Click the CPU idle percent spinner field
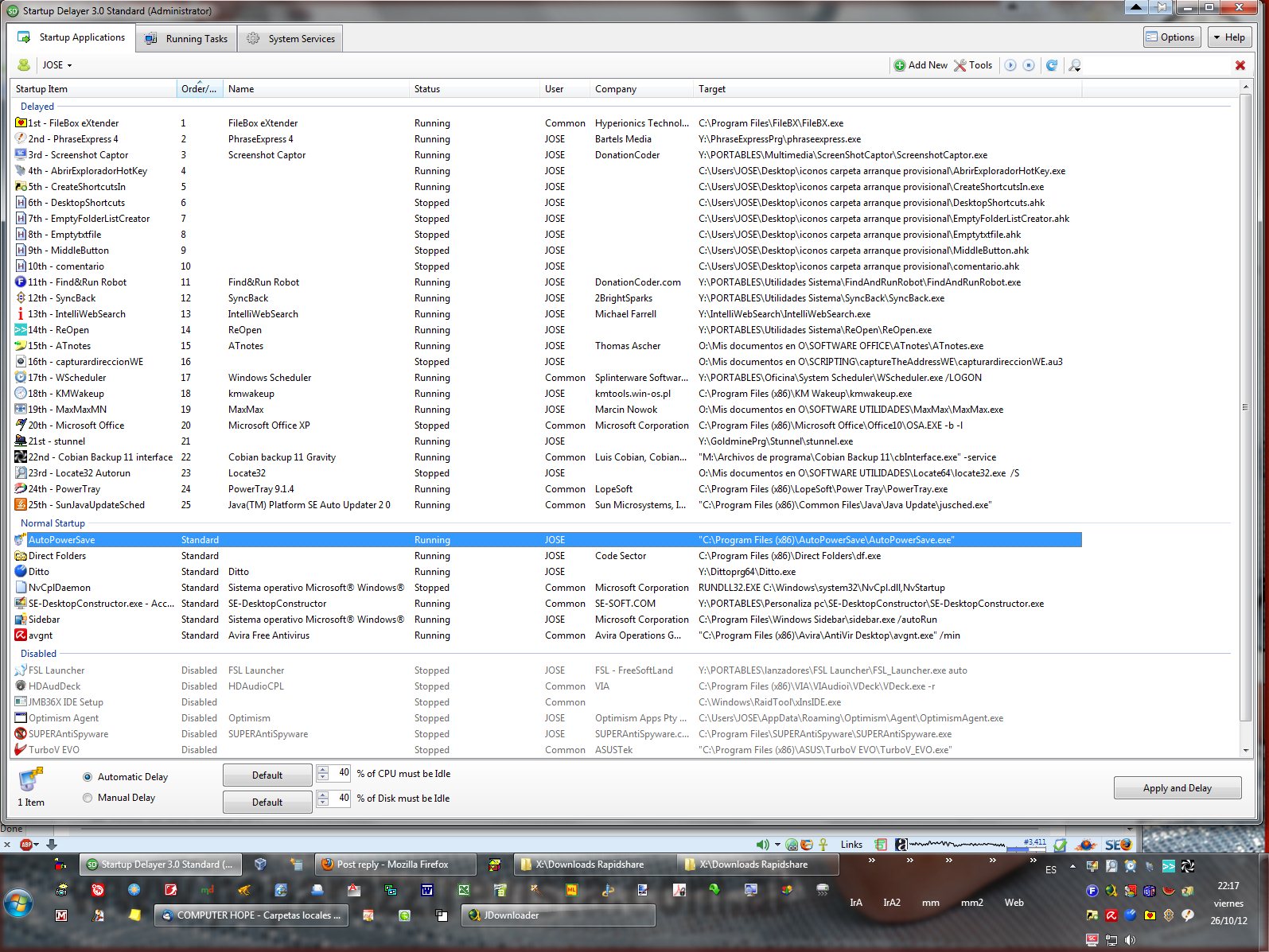Image resolution: width=1269 pixels, height=952 pixels. [341, 773]
